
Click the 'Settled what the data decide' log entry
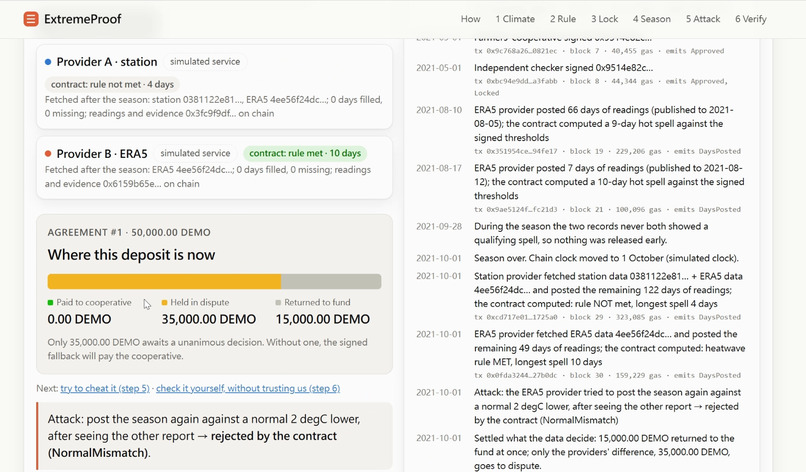(x=604, y=452)
